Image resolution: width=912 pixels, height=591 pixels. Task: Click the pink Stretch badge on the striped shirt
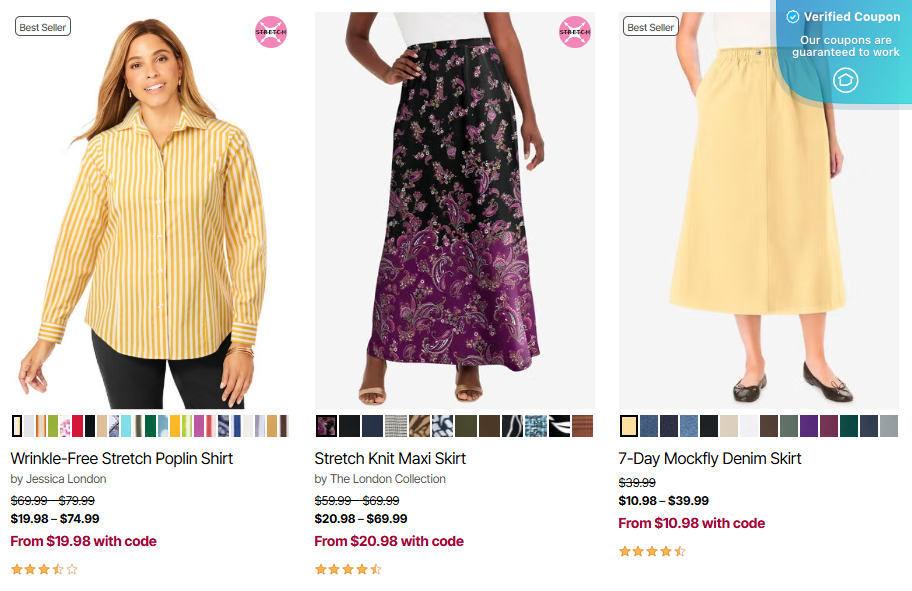tap(271, 32)
